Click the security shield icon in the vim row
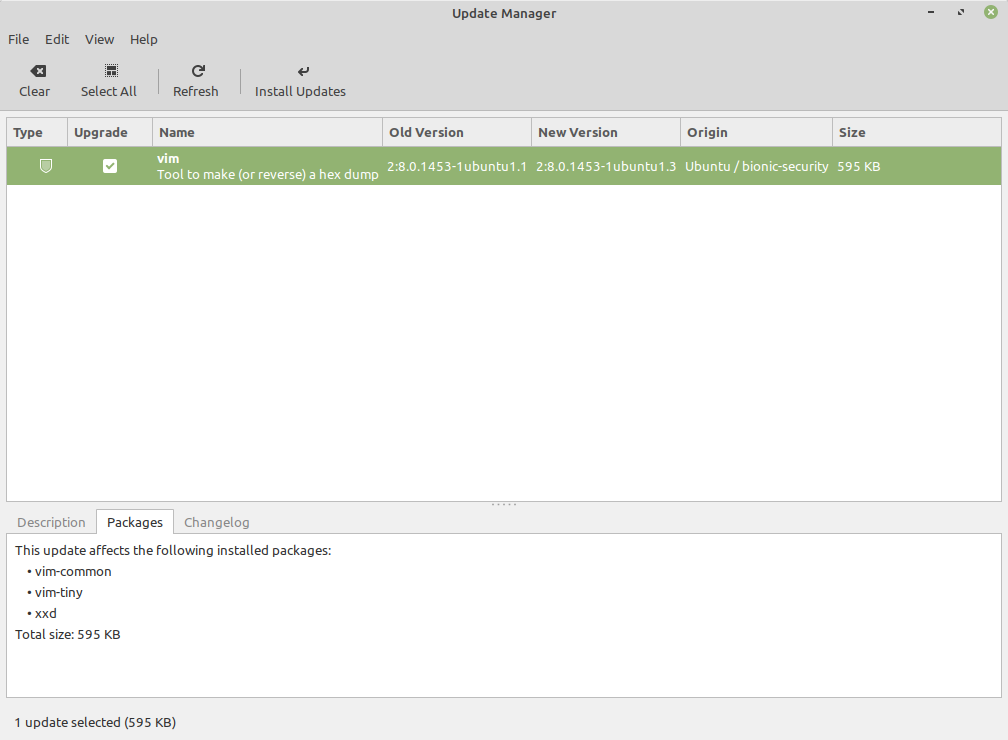This screenshot has width=1008, height=740. point(46,166)
